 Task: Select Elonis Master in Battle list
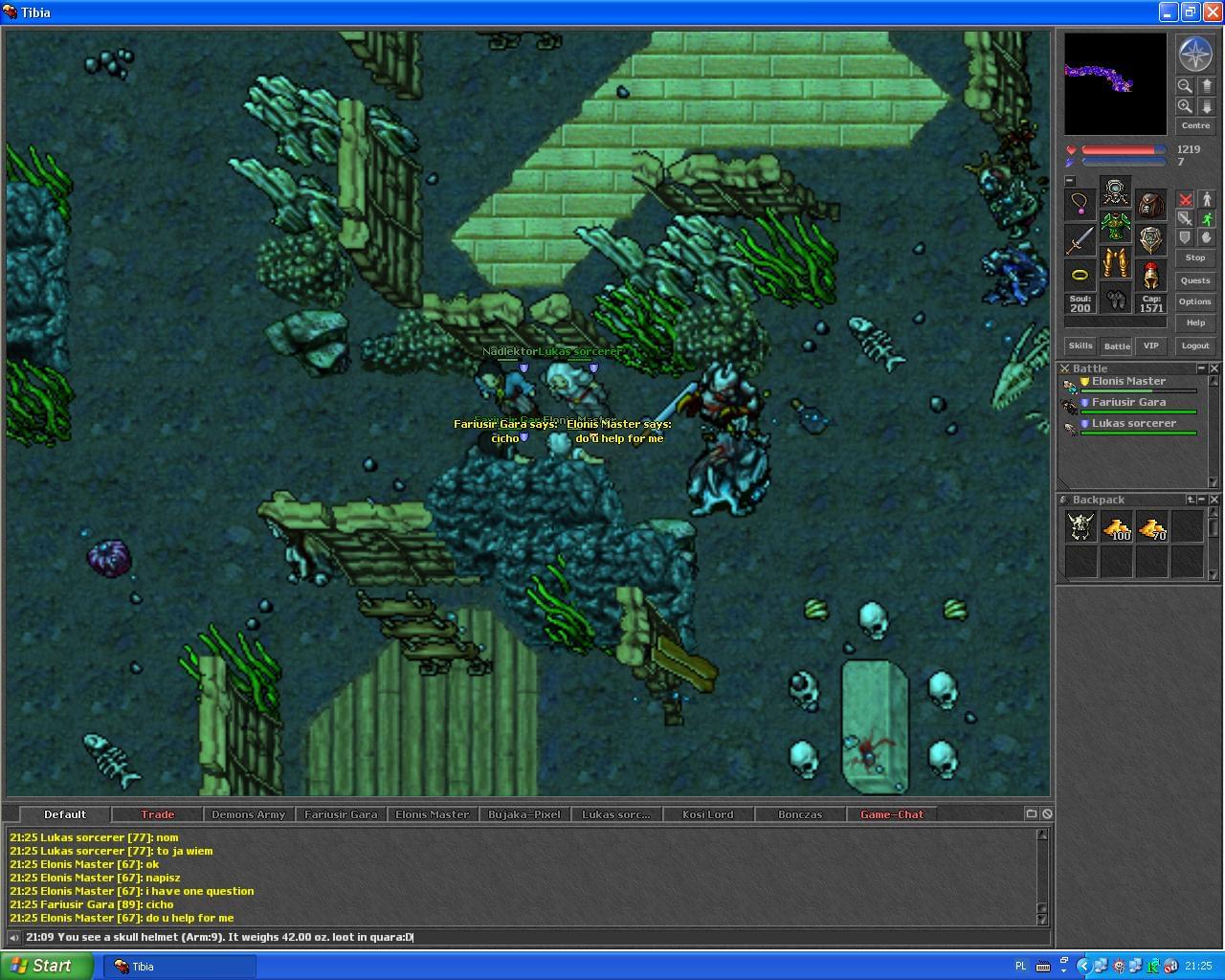pyautogui.click(x=1129, y=385)
